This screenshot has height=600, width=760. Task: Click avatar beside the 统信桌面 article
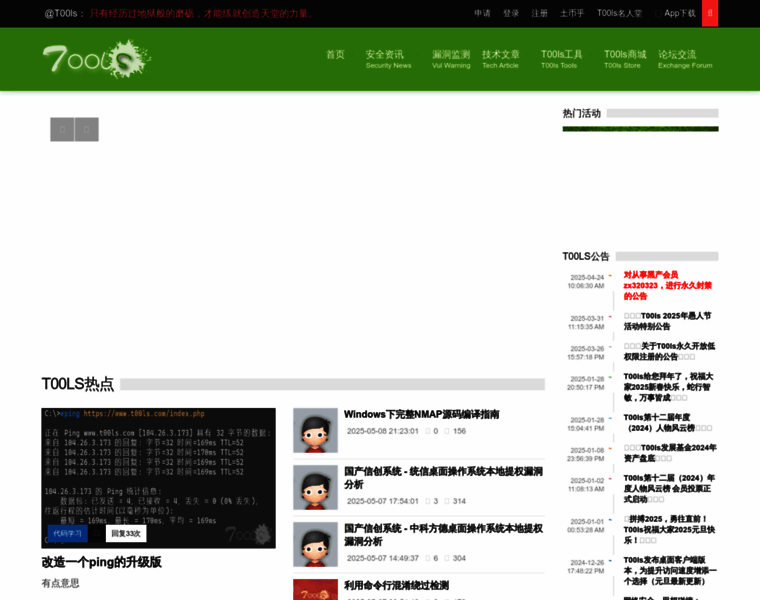[316, 488]
